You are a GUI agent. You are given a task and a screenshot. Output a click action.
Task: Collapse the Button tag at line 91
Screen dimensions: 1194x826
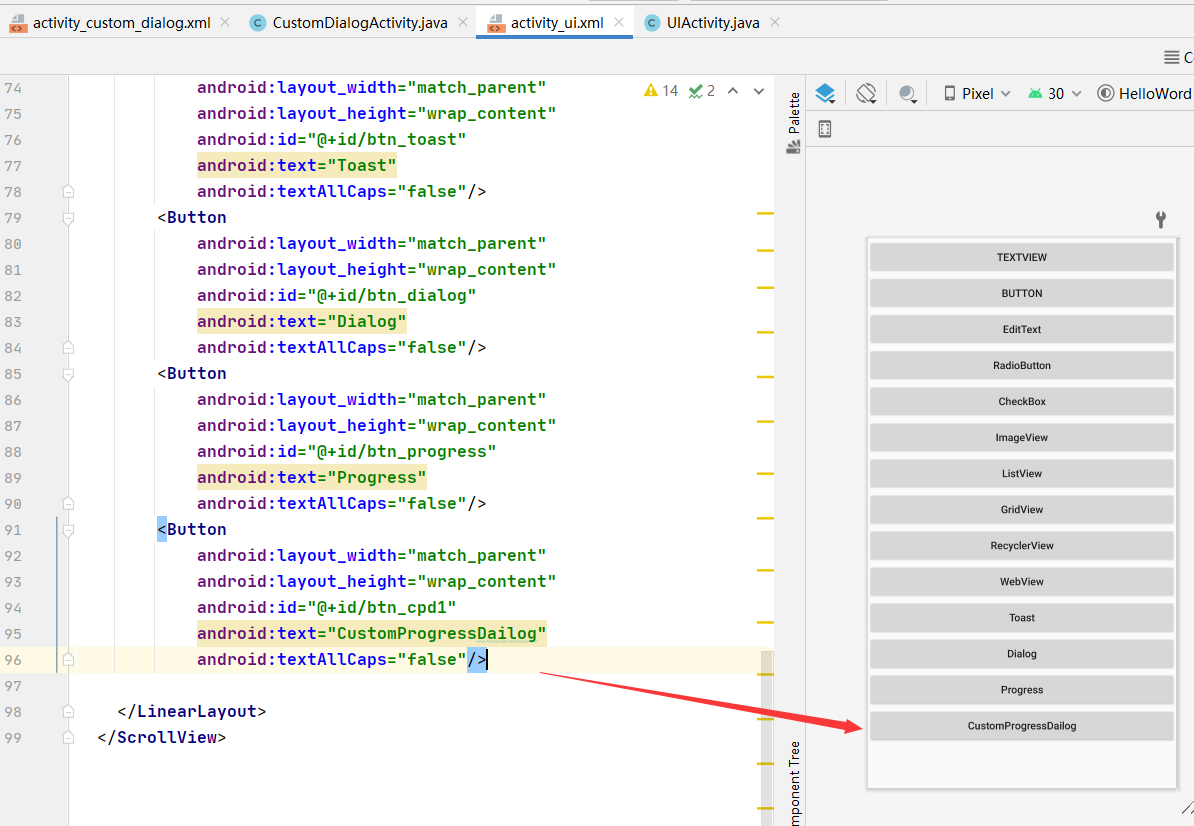point(68,530)
